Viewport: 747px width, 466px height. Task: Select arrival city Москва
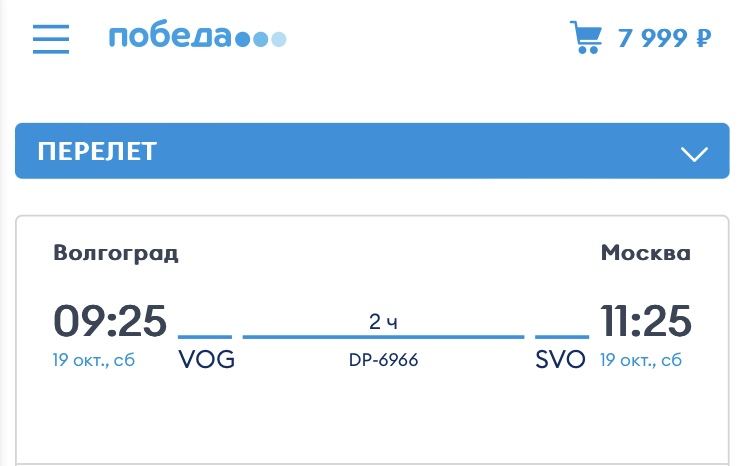(645, 253)
